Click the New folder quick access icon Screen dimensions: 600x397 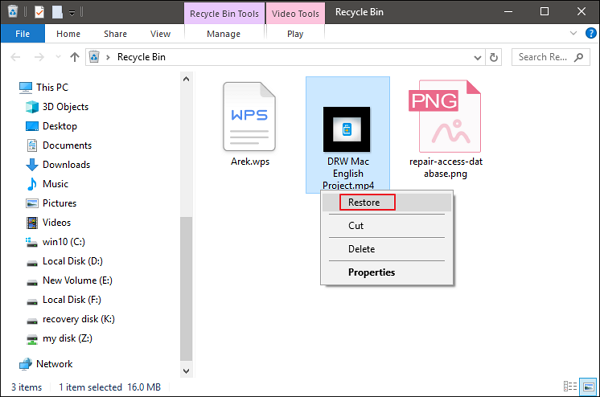[57, 12]
